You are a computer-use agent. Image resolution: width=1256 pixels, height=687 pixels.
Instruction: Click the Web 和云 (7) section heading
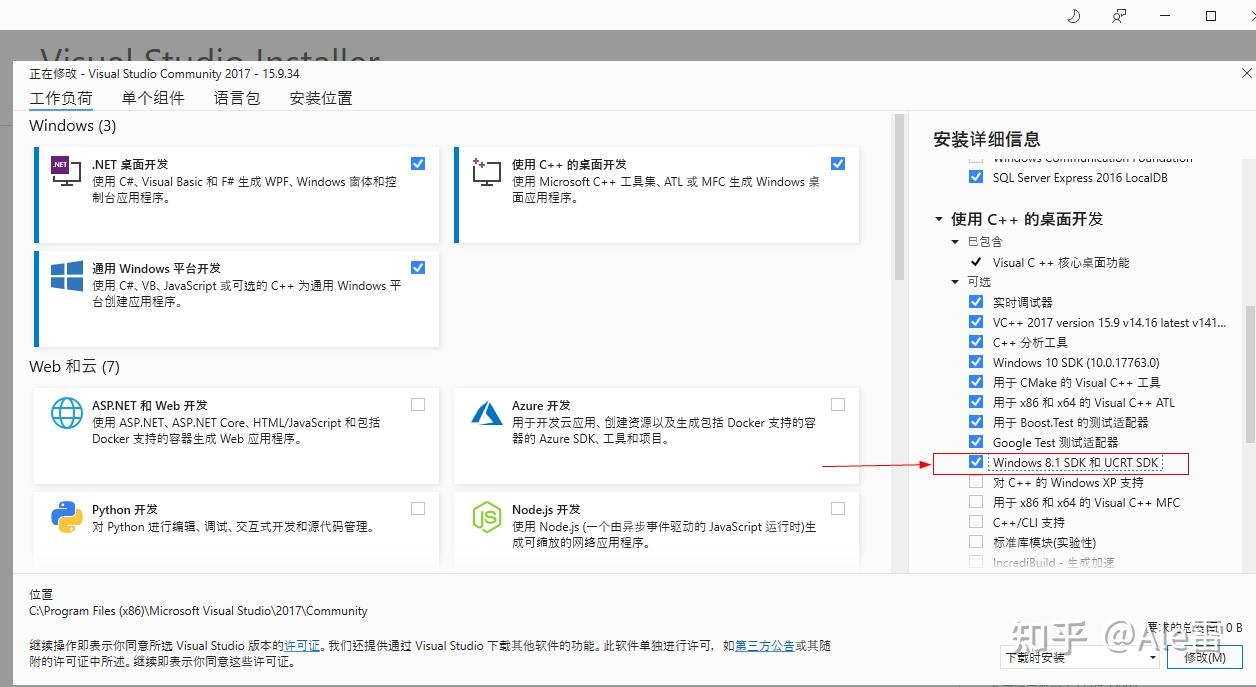(74, 367)
